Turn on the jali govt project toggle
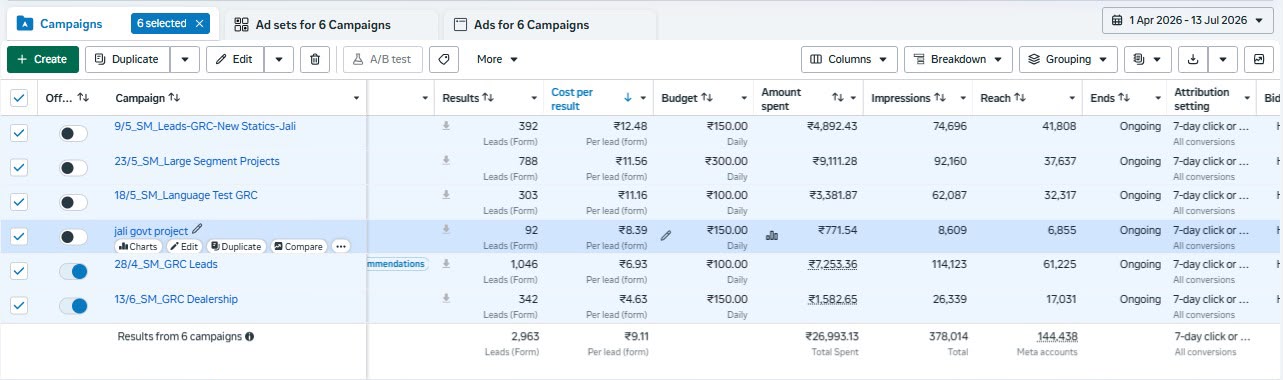The width and height of the screenshot is (1283, 380). point(73,237)
